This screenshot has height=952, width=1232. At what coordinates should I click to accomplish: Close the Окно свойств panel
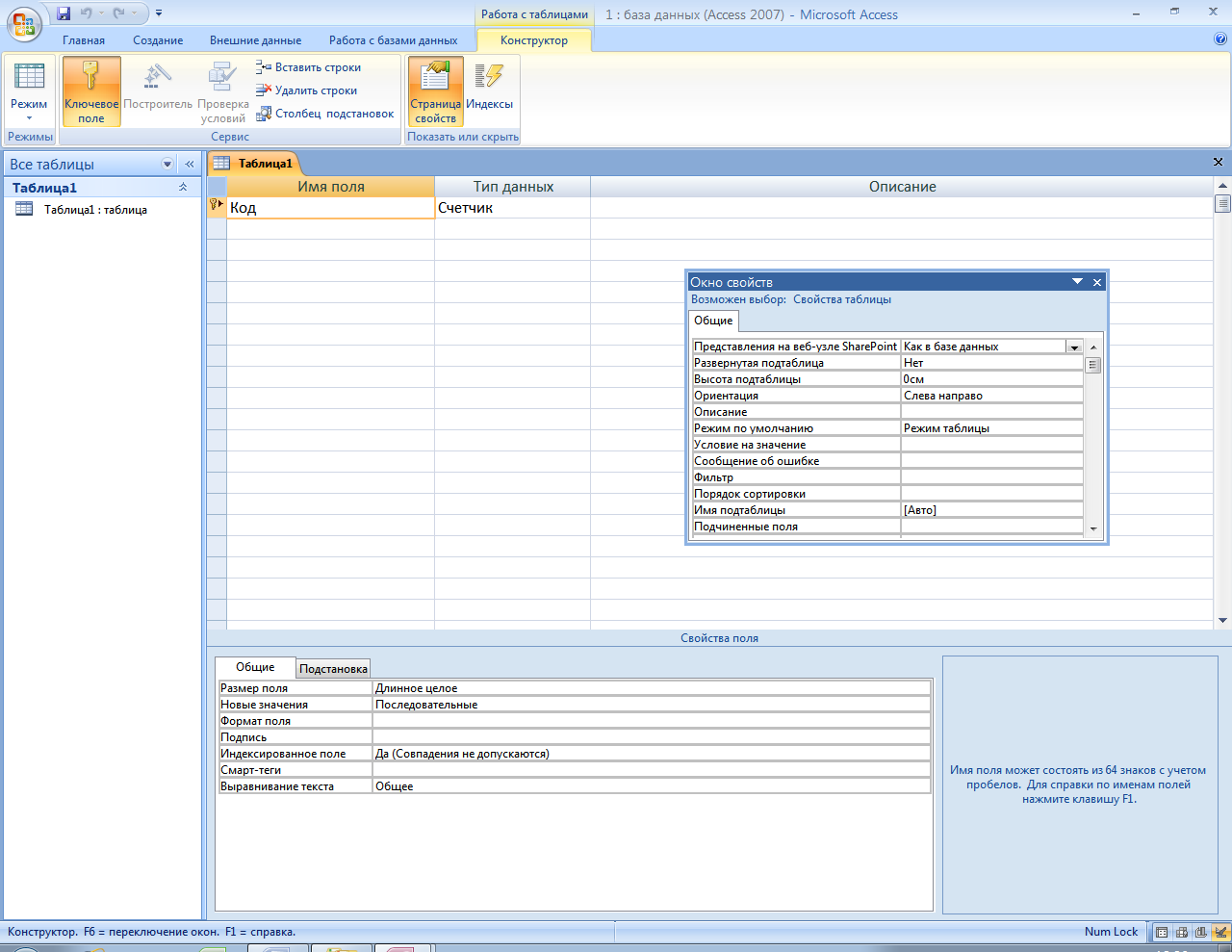click(1097, 282)
